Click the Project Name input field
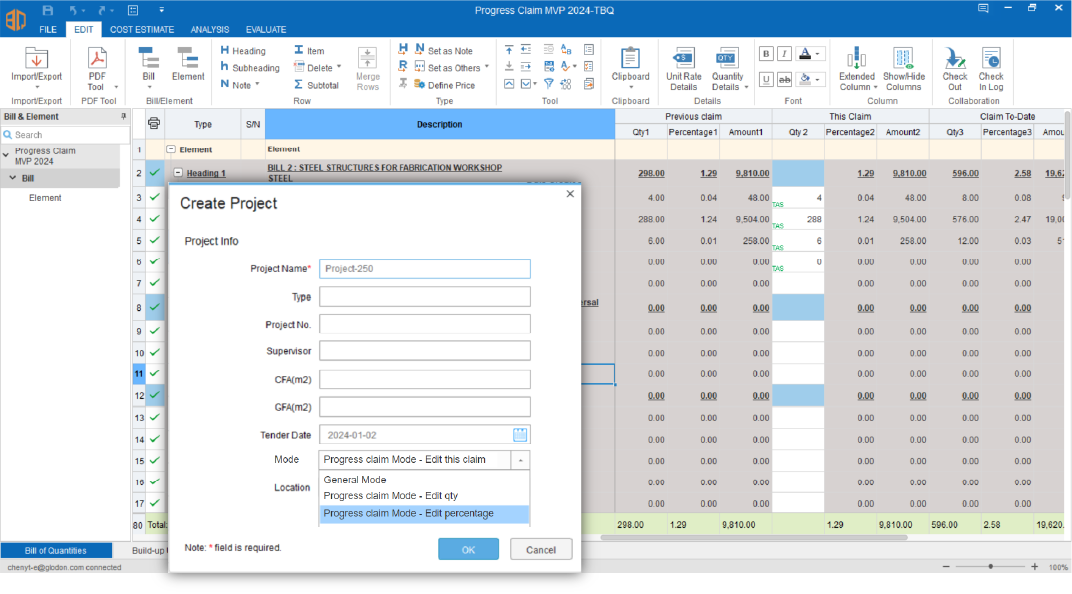The width and height of the screenshot is (1072, 594). [x=424, y=268]
